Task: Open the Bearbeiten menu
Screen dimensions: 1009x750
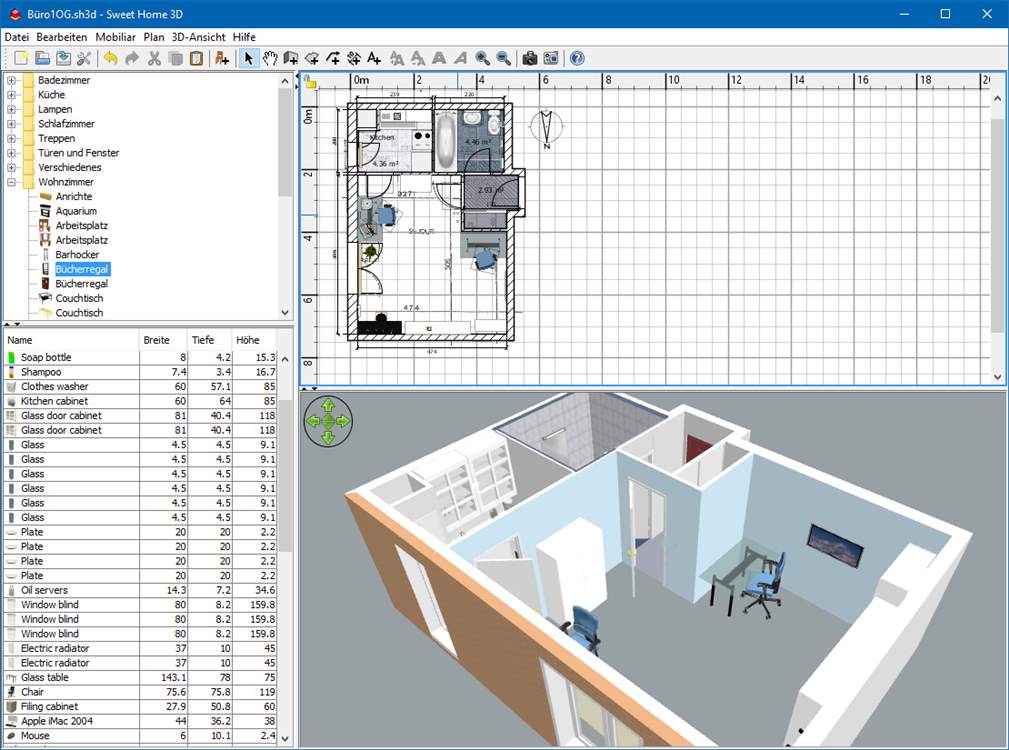Action: point(62,37)
